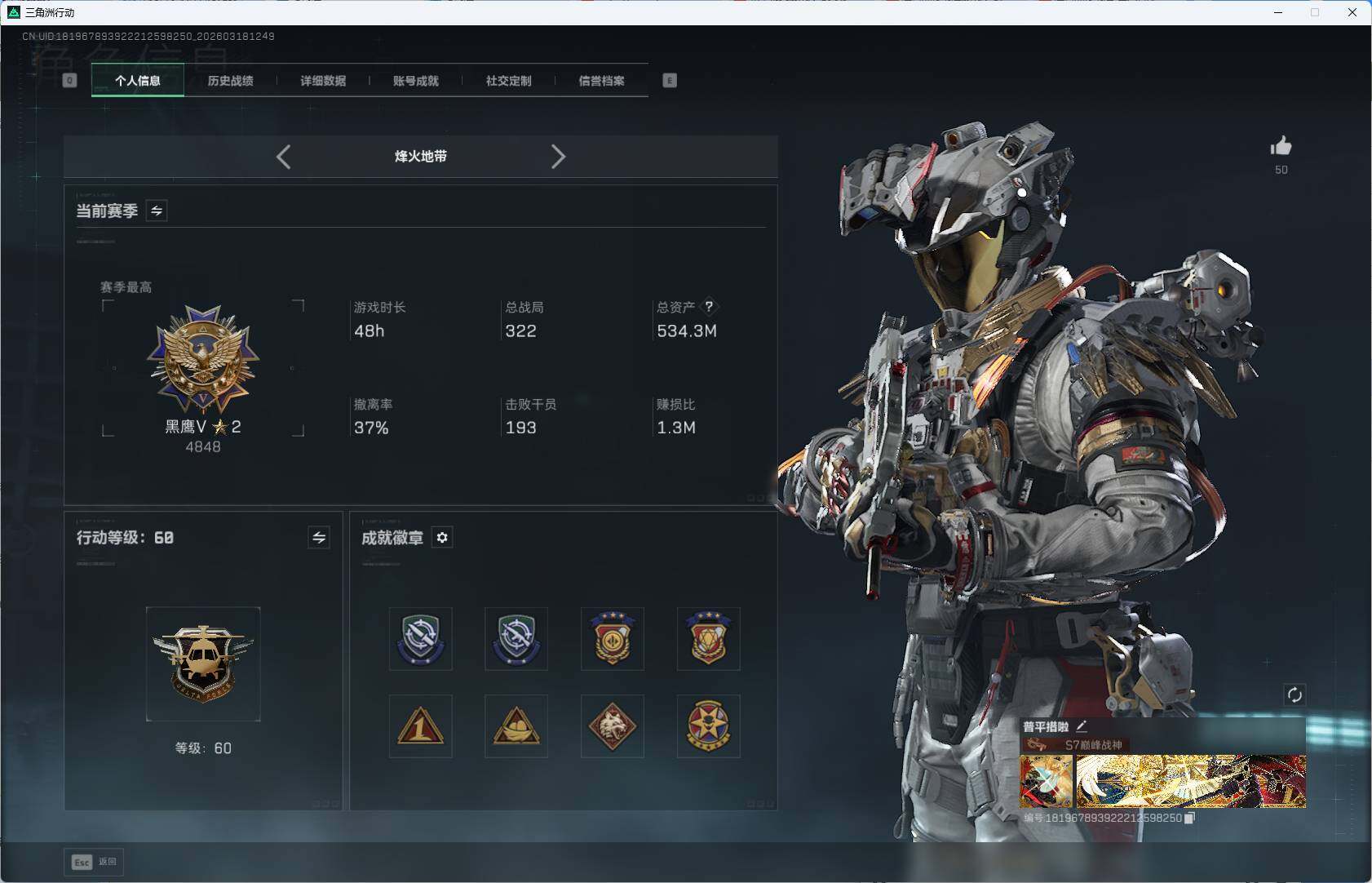The image size is (1372, 883).
Task: Click the rotate character model icon
Action: point(1295,694)
